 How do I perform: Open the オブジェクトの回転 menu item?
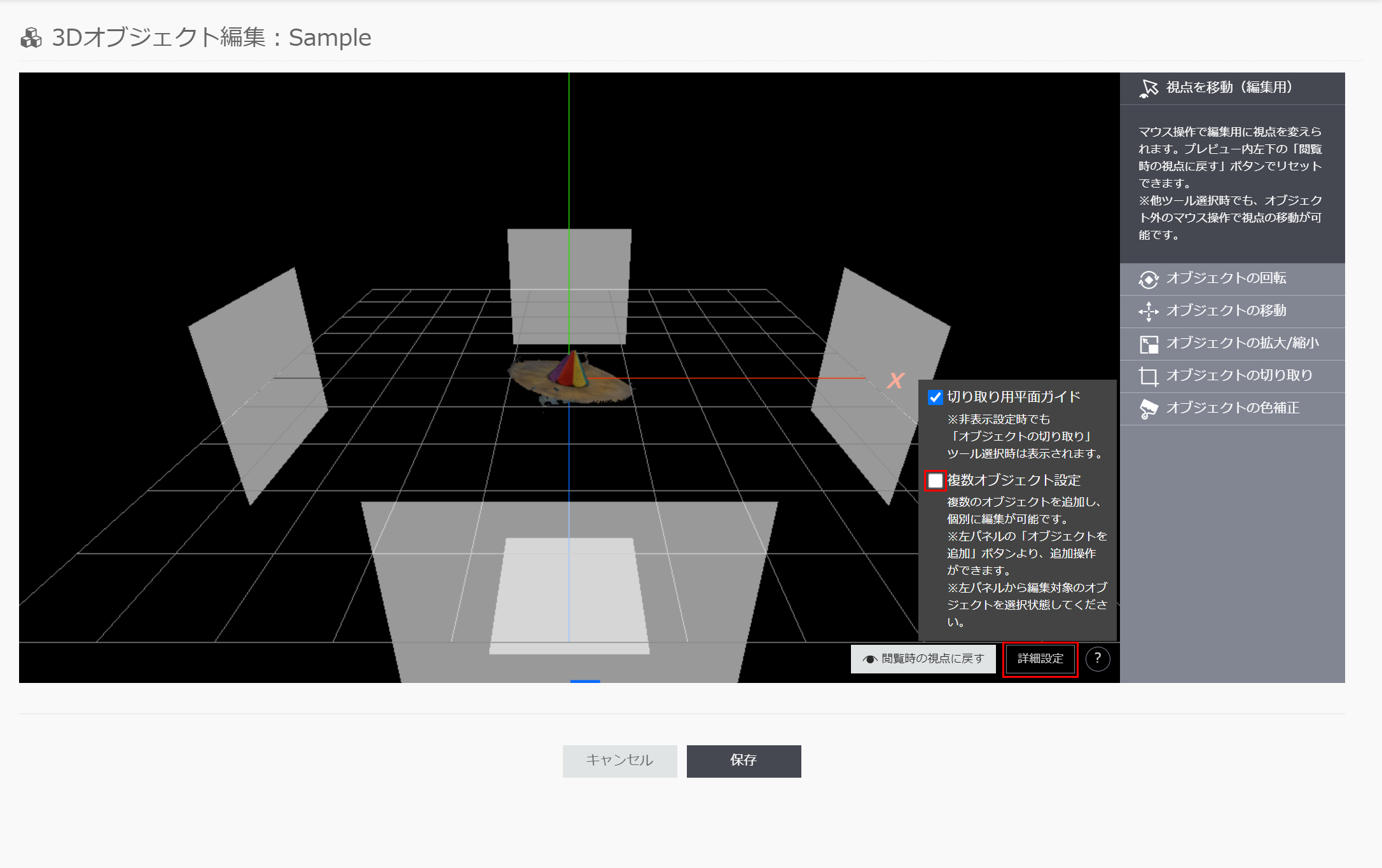click(x=1232, y=279)
